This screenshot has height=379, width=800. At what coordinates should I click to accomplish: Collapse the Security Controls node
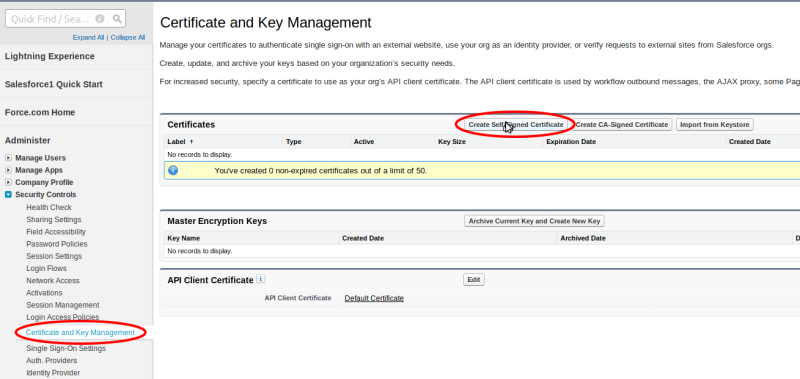8,195
